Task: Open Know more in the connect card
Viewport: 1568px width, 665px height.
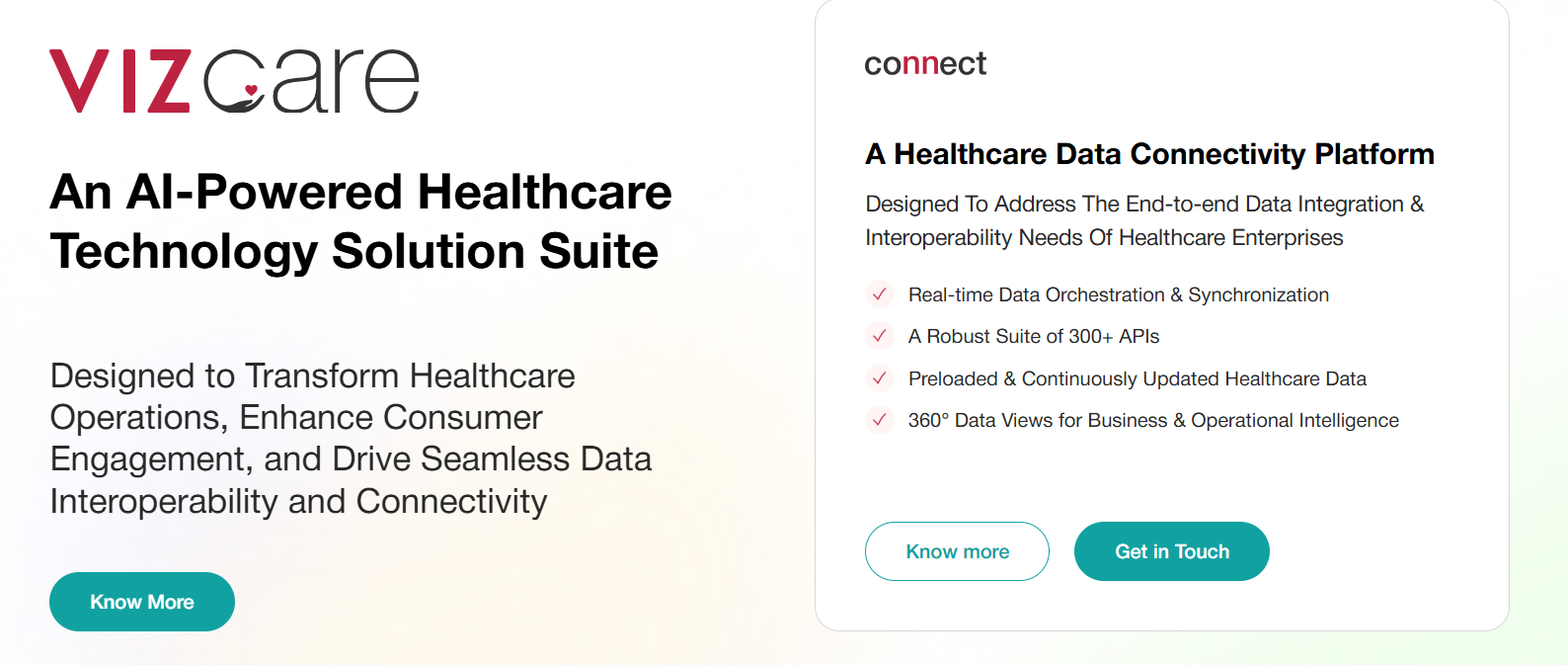Action: click(x=957, y=551)
